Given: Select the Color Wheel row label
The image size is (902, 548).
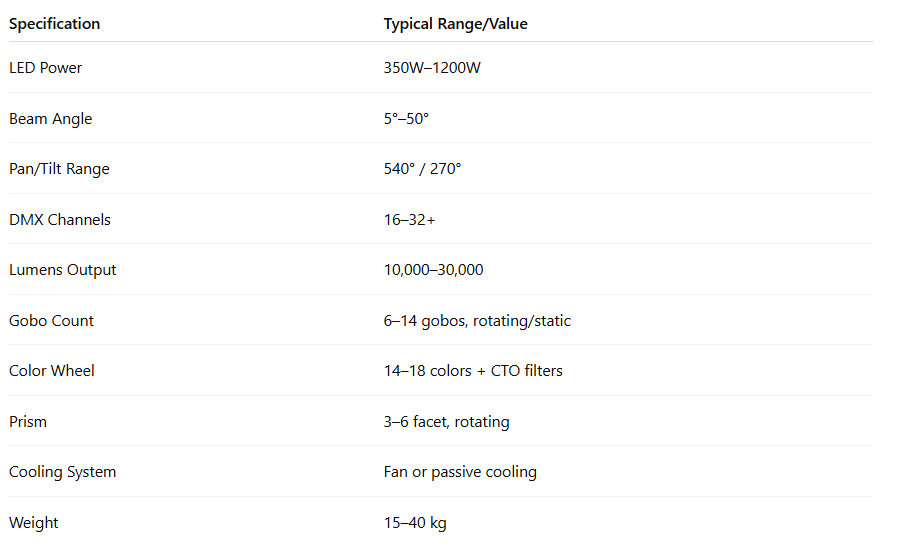Looking at the screenshot, I should (x=52, y=371).
